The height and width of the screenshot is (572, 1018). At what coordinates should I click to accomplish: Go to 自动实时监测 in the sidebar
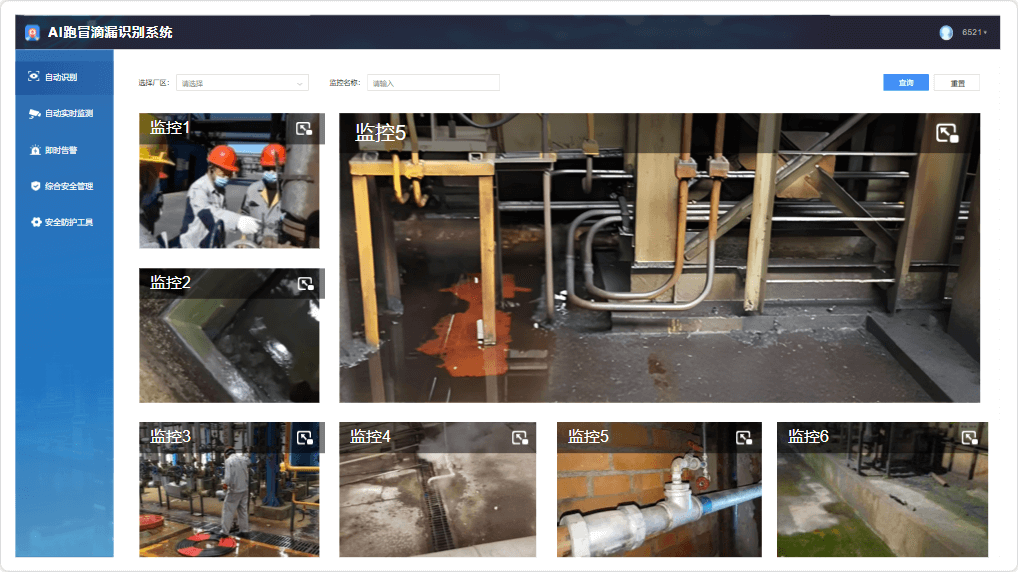68,113
